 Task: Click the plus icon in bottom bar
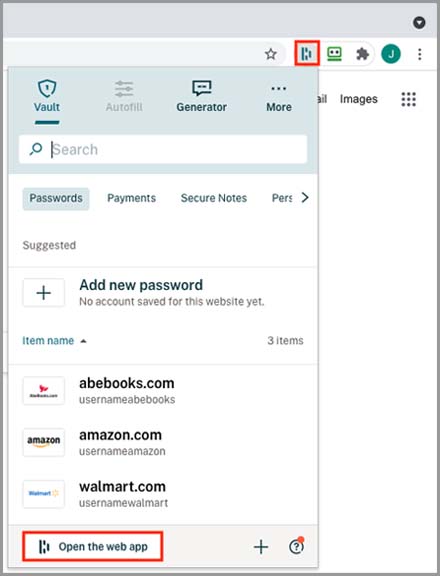coord(261,547)
